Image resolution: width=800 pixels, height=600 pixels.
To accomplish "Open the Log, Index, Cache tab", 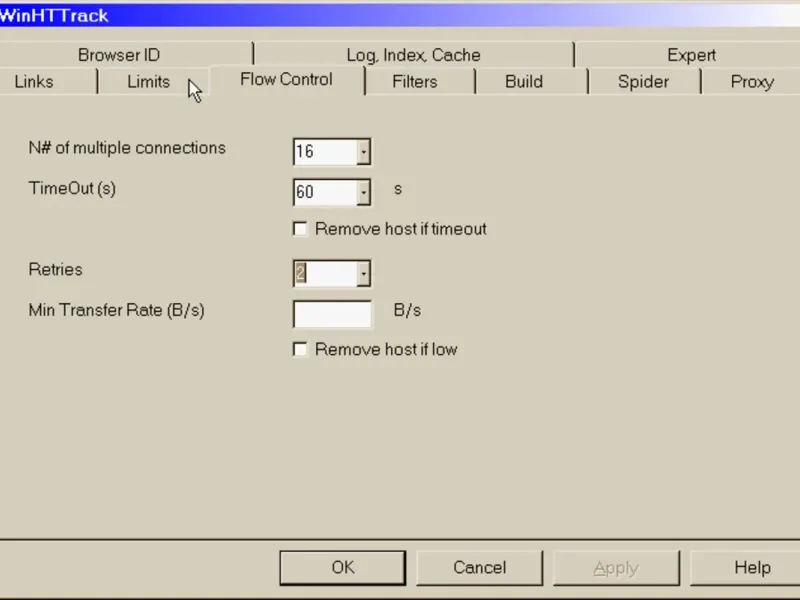I will click(x=413, y=55).
